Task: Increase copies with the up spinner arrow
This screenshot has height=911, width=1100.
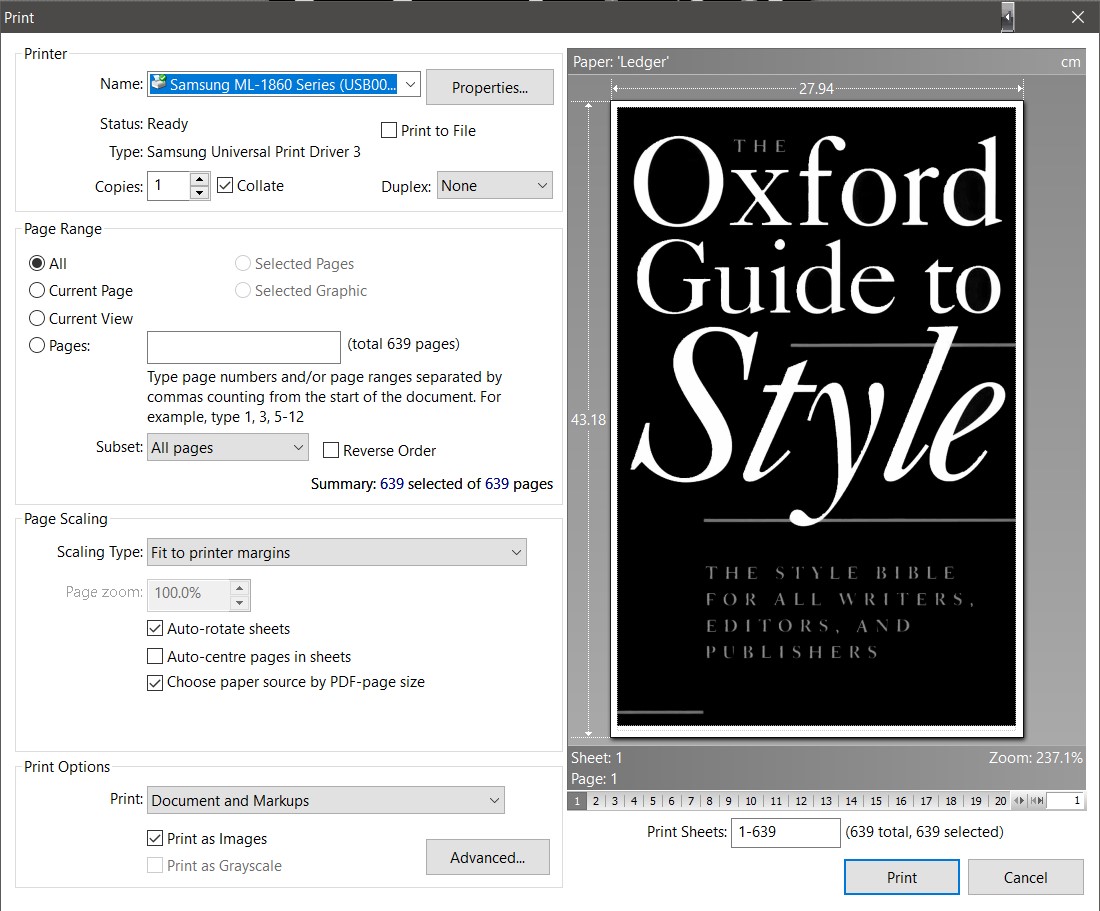Action: pyautogui.click(x=200, y=180)
